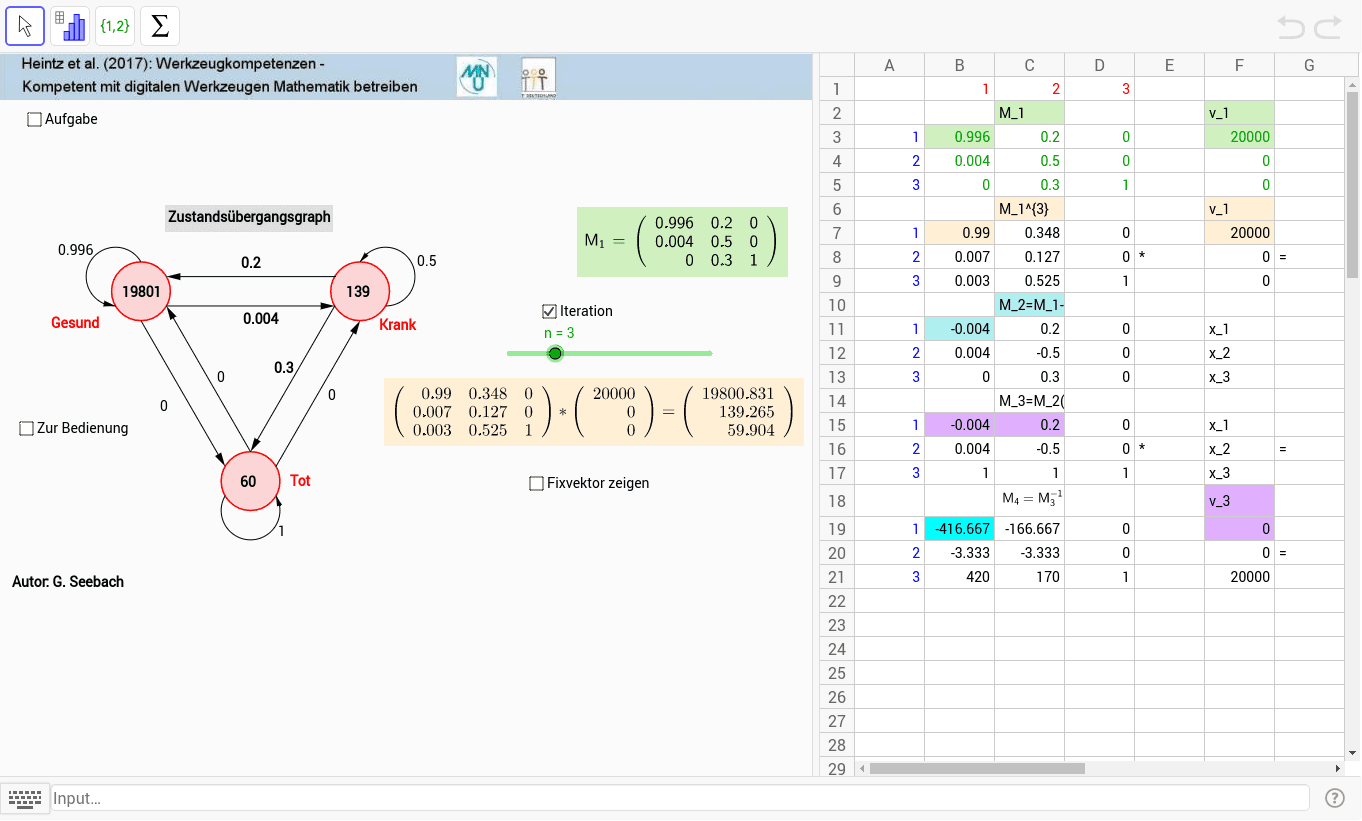1362x821 pixels.
Task: Click the MNU logo image
Action: click(x=477, y=77)
